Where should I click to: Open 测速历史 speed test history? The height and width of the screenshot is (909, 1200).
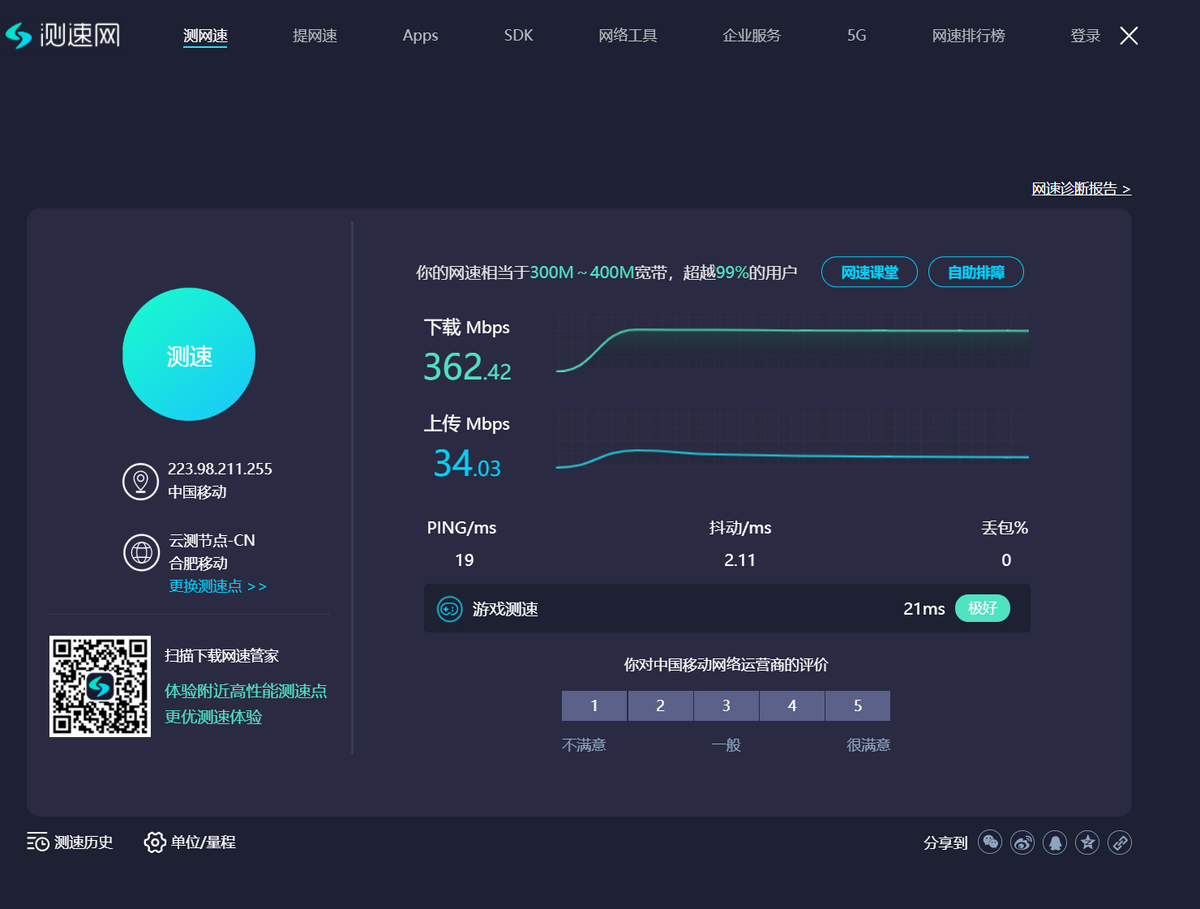[x=70, y=842]
